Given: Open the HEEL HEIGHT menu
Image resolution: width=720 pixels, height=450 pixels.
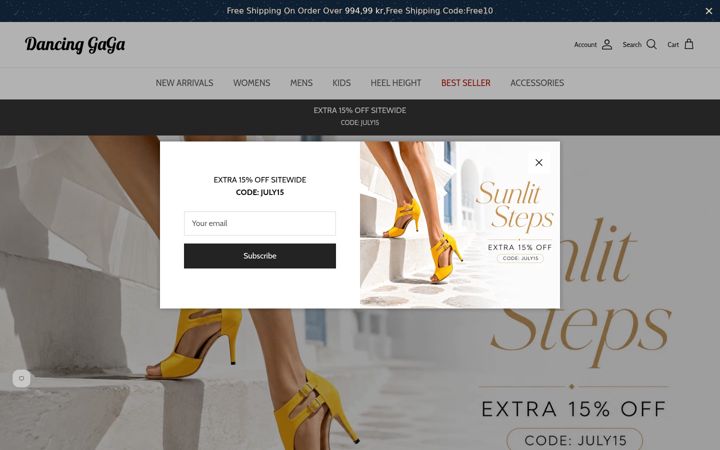Looking at the screenshot, I should point(396,83).
